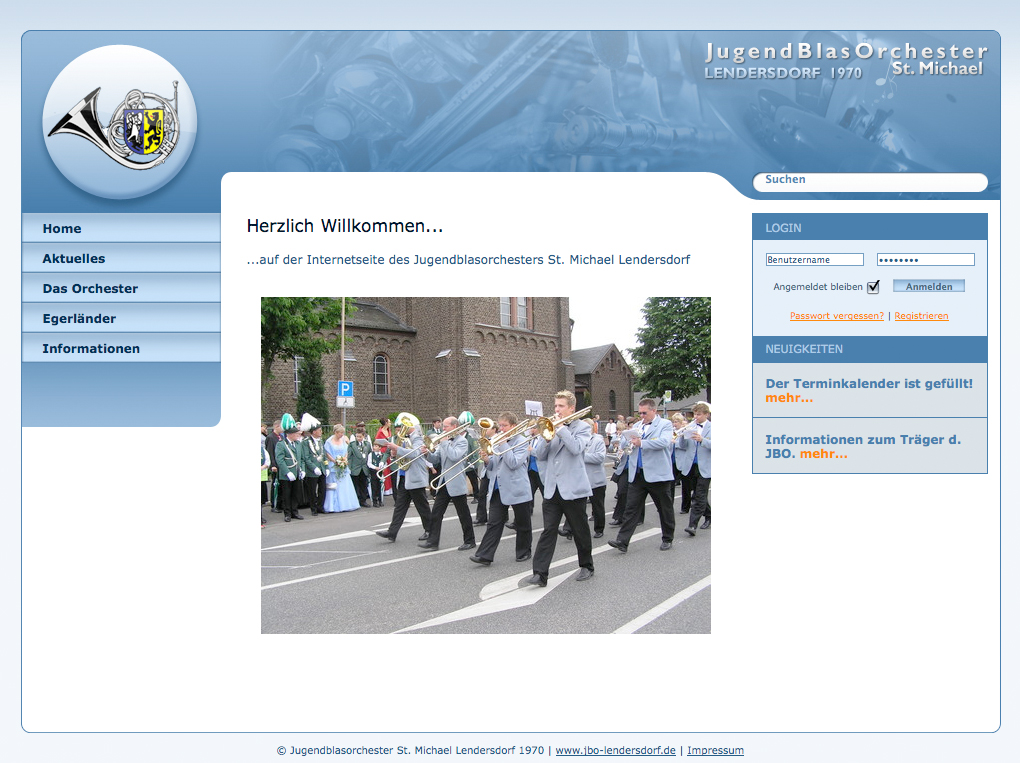Click the Anmelden button
The width and height of the screenshot is (1020, 763).
pyautogui.click(x=929, y=286)
